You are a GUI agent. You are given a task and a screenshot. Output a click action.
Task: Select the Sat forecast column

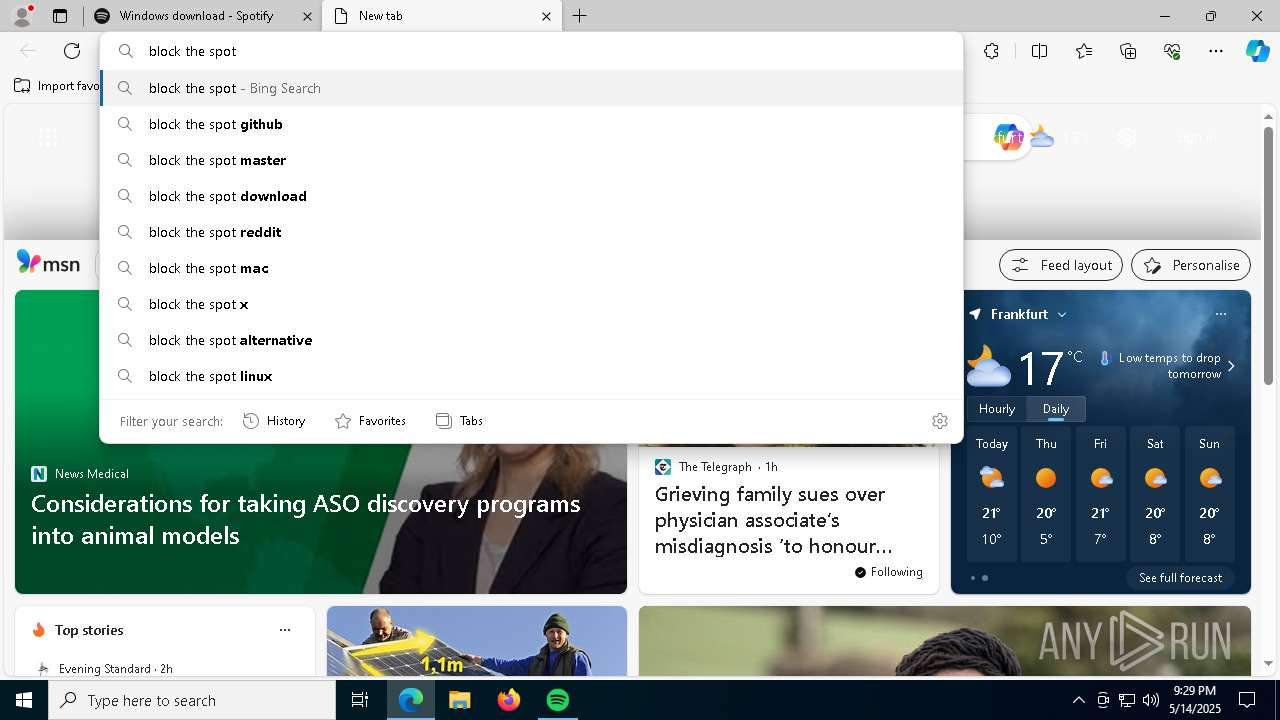1155,495
